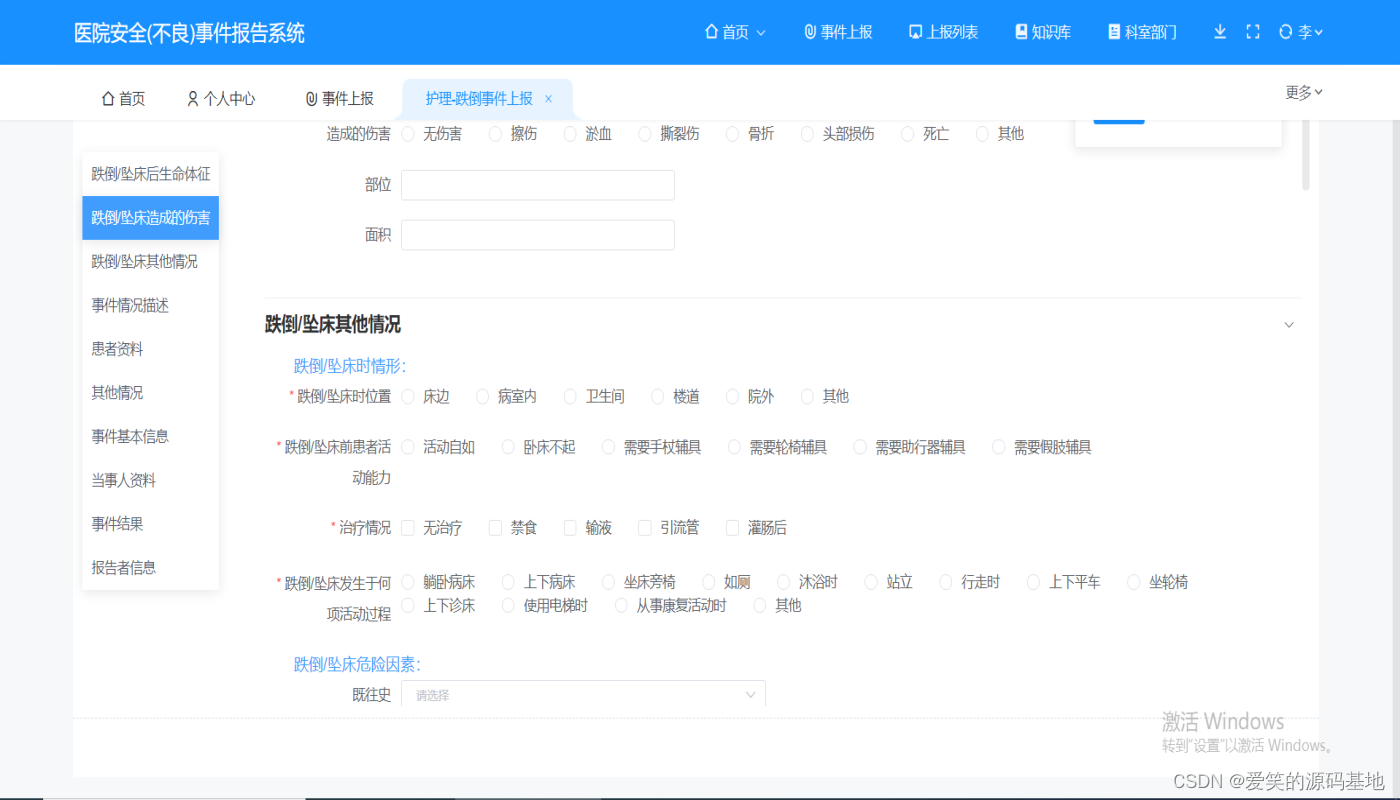Viewport: 1400px width, 800px height.
Task: Check the 禁食 checkbox
Action: tap(496, 528)
